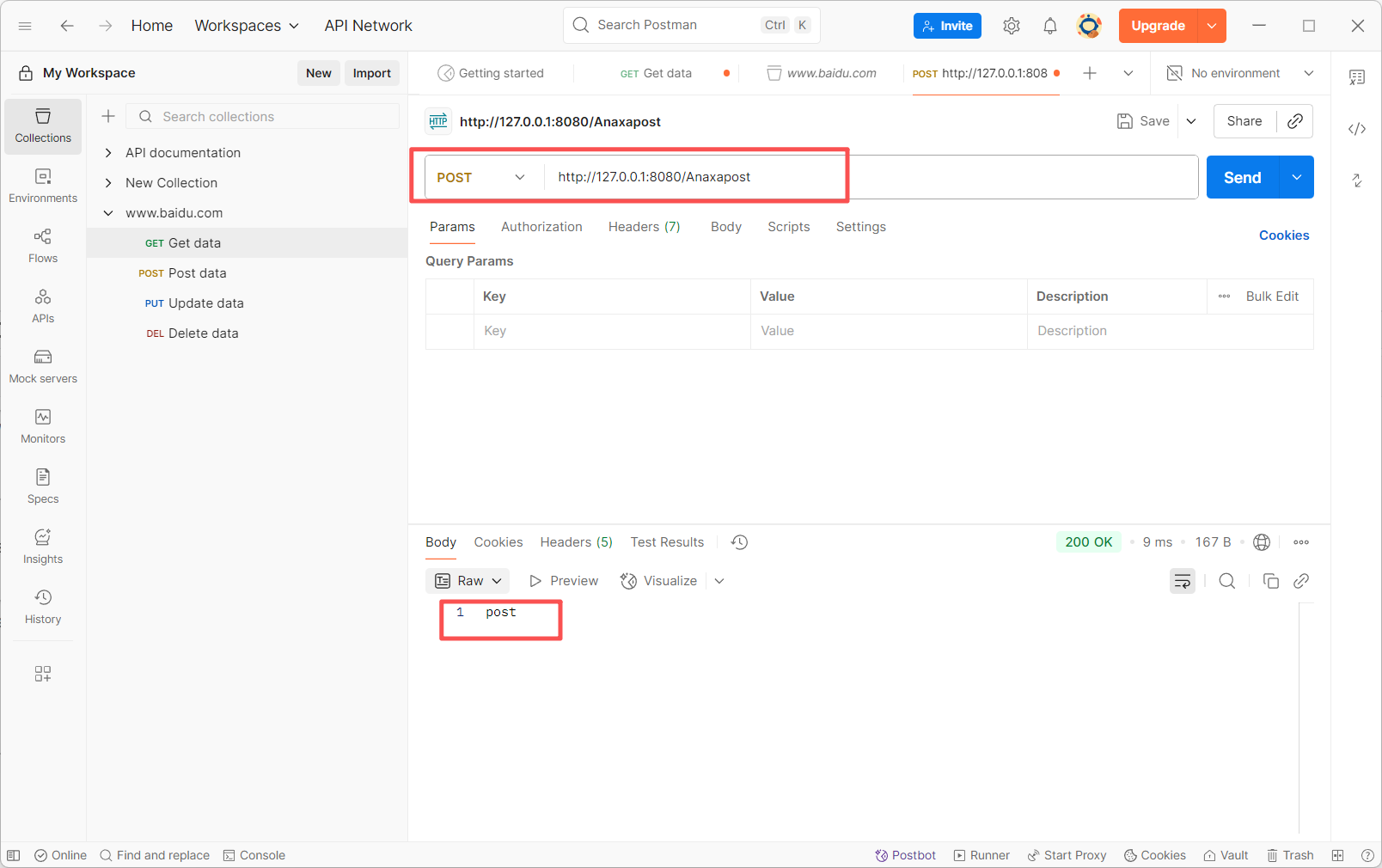The height and width of the screenshot is (868, 1382).
Task: Toggle the sidebar from status bar
Action: [13, 855]
